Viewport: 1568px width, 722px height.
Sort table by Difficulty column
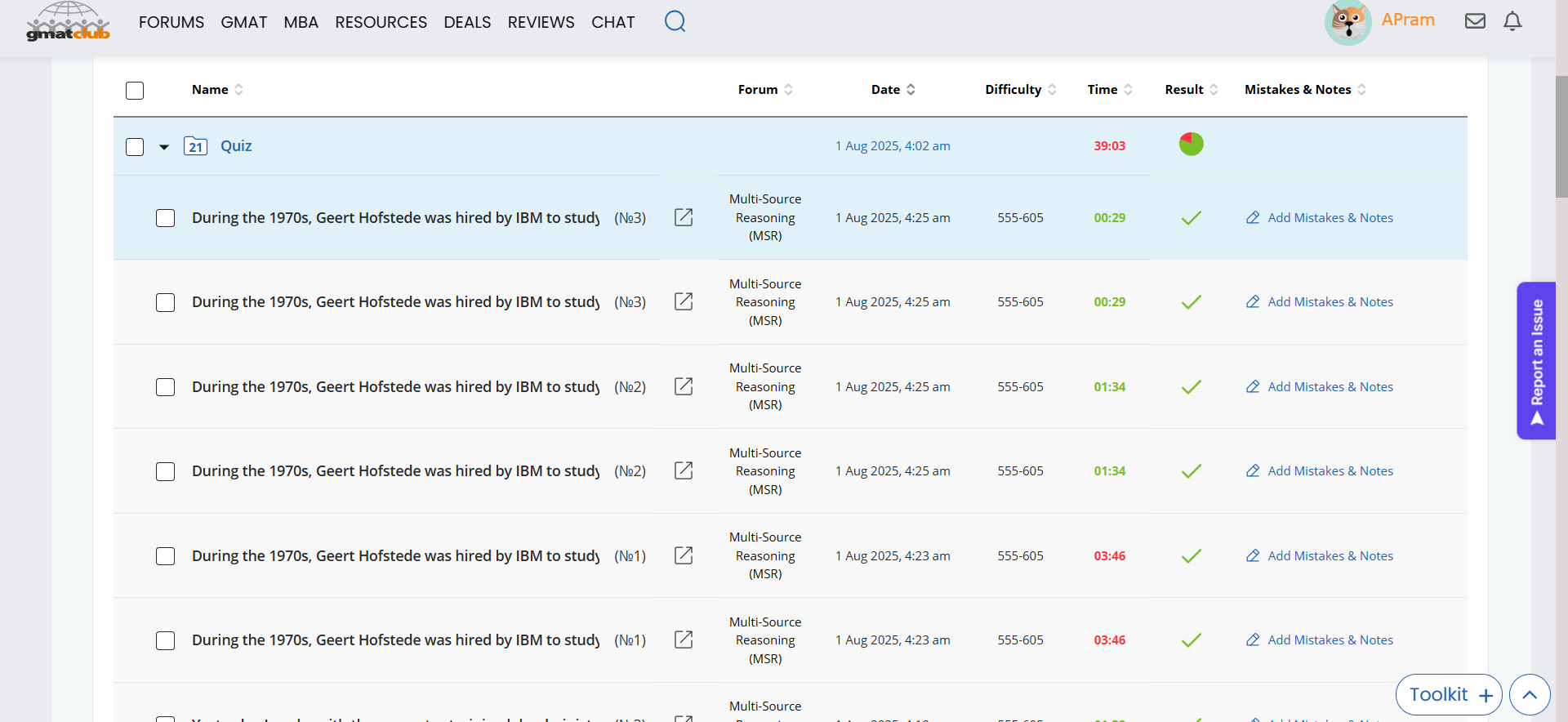click(1019, 90)
